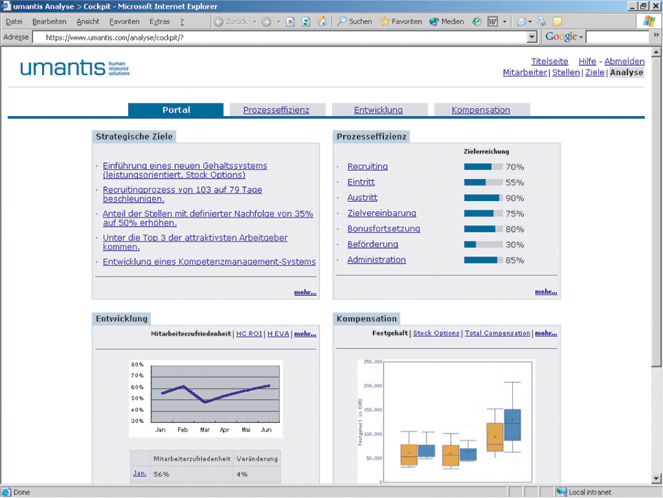Click the Stop loading icon
Image resolution: width=663 pixels, height=498 pixels.
(x=290, y=21)
